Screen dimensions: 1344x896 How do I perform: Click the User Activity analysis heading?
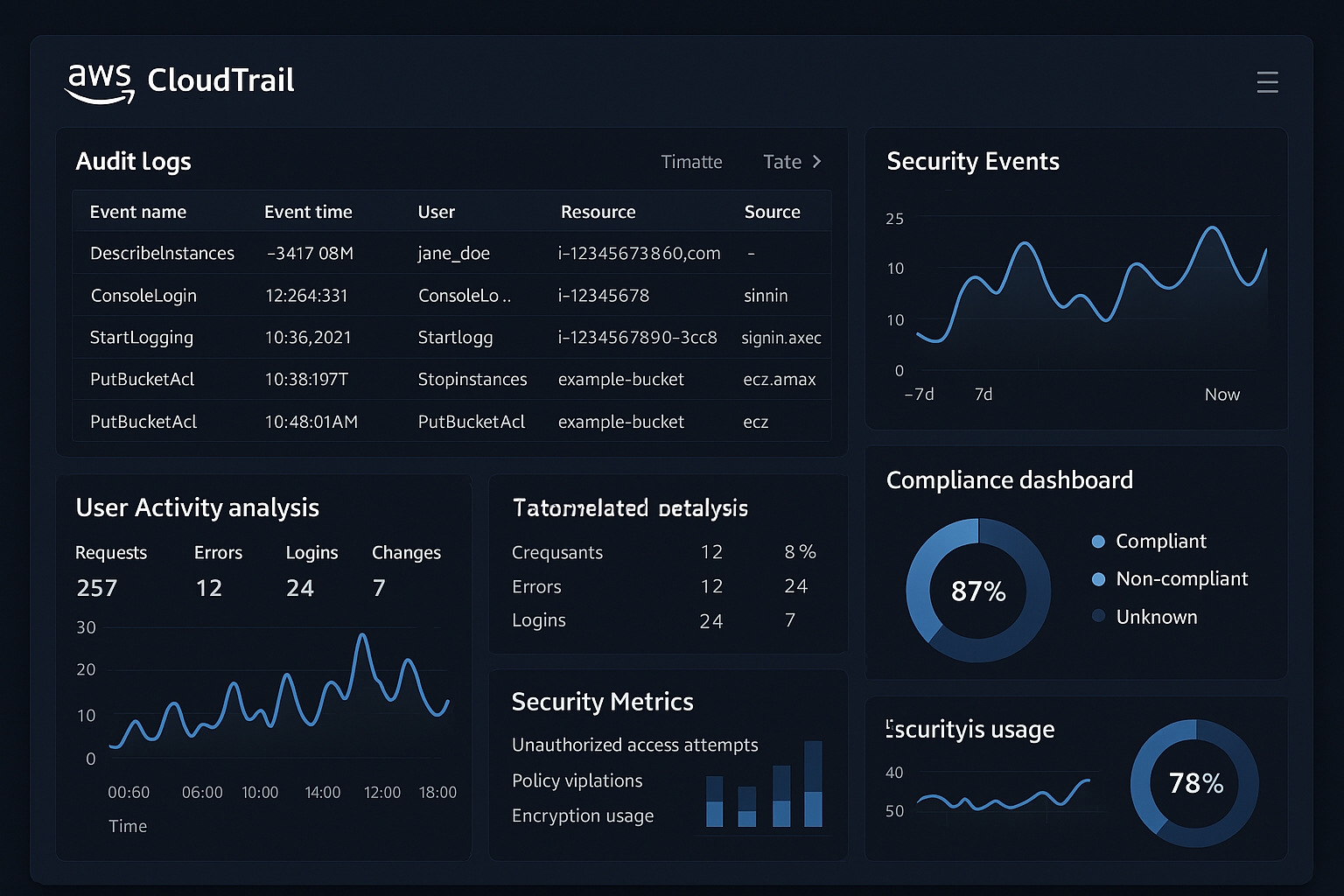(x=198, y=508)
